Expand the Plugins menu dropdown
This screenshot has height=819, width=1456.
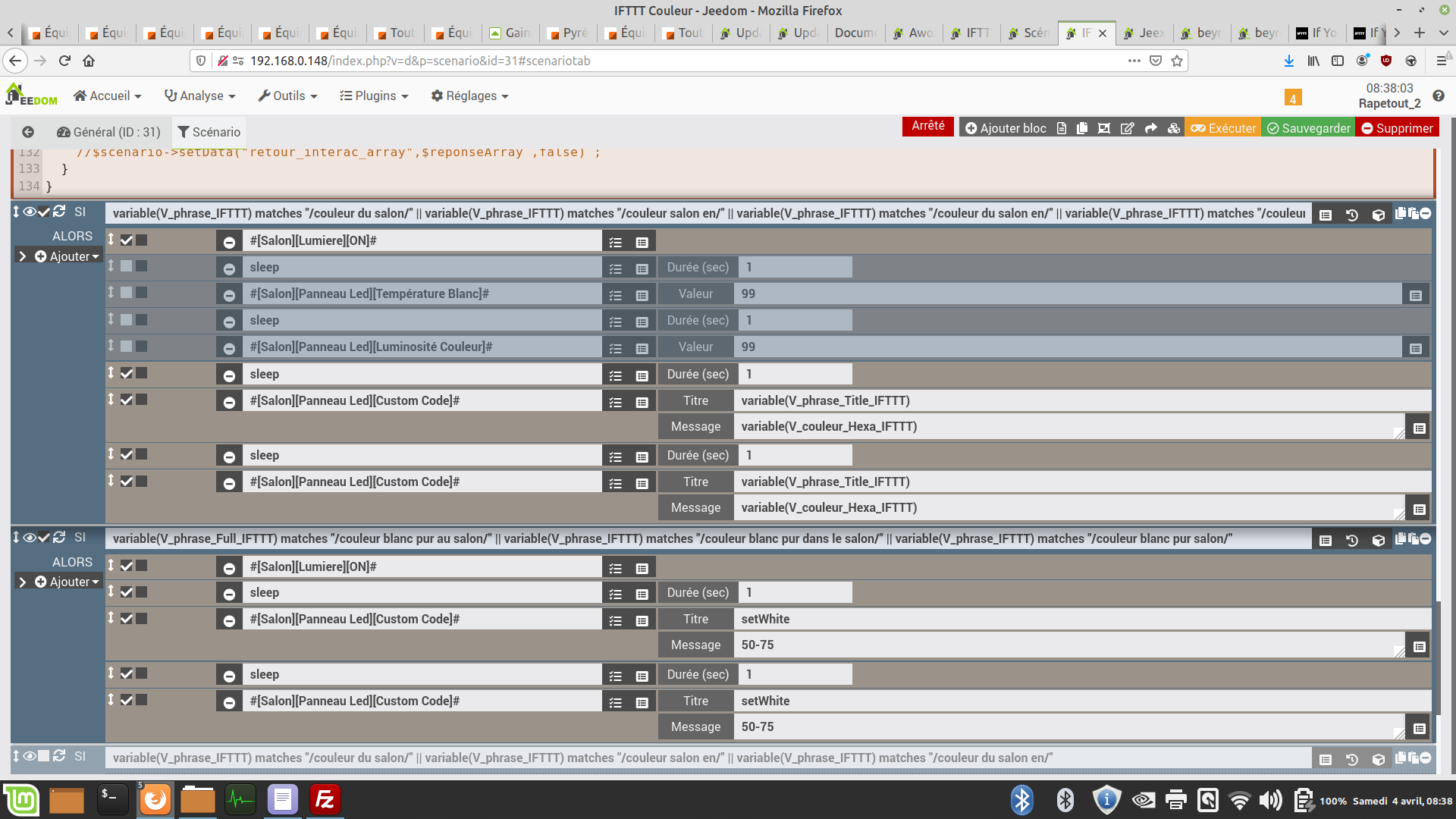374,96
